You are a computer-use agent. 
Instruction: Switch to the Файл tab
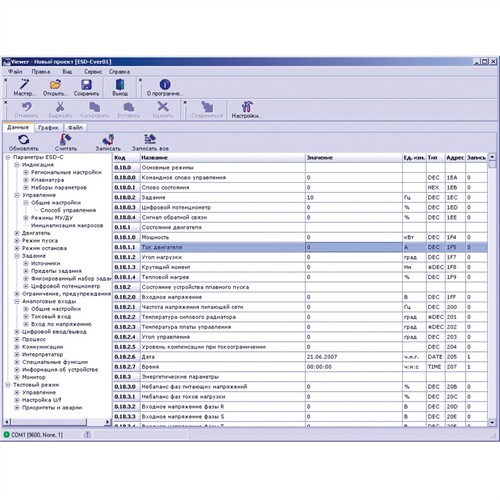[x=75, y=127]
